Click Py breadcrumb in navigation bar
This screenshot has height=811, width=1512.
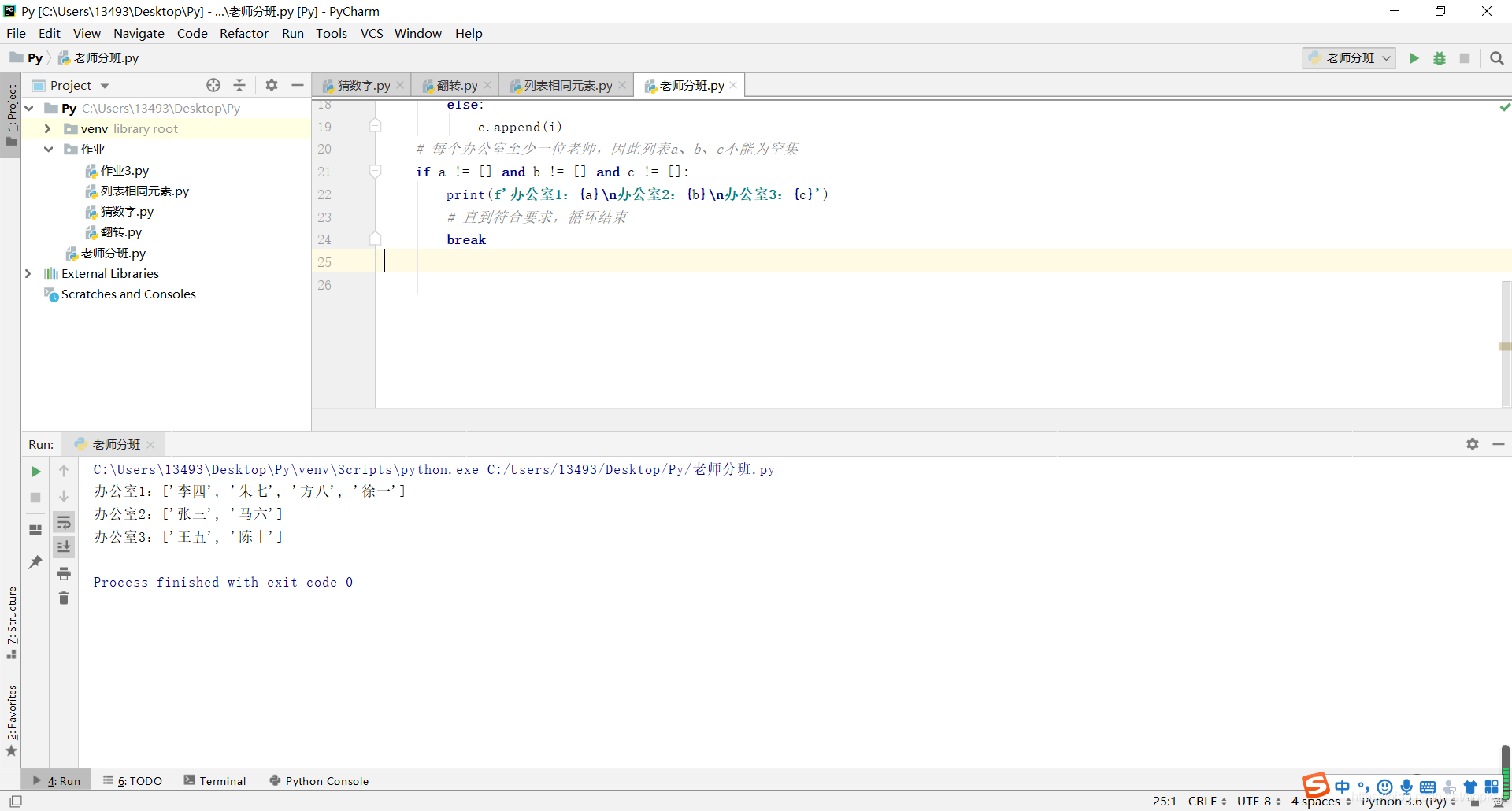tap(27, 57)
